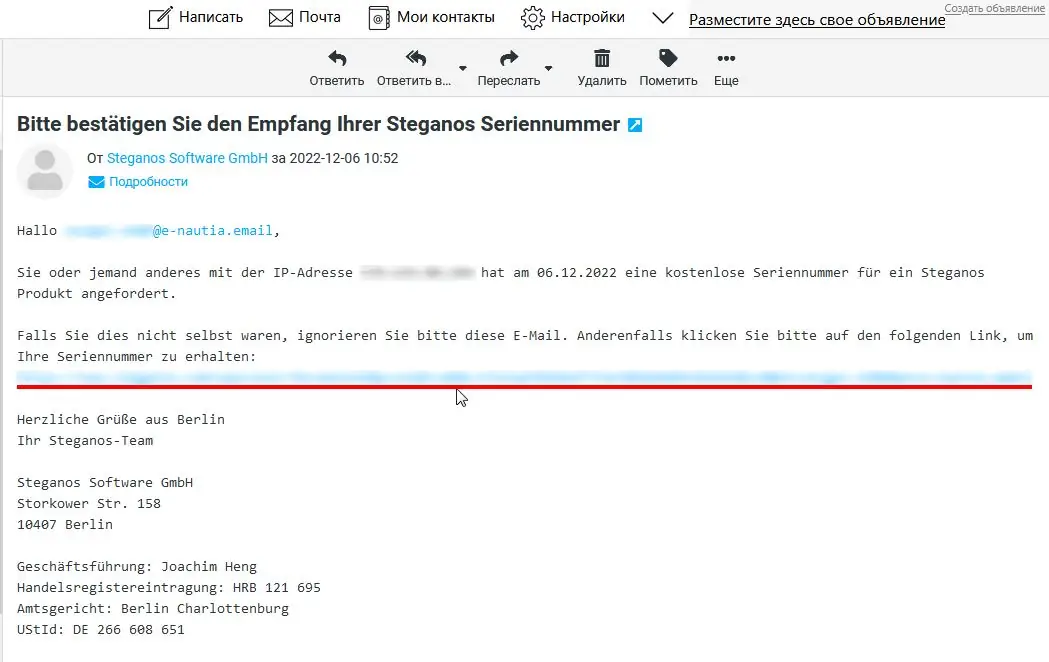Click the Еще label
Image resolution: width=1049 pixels, height=662 pixels.
pyautogui.click(x=726, y=81)
